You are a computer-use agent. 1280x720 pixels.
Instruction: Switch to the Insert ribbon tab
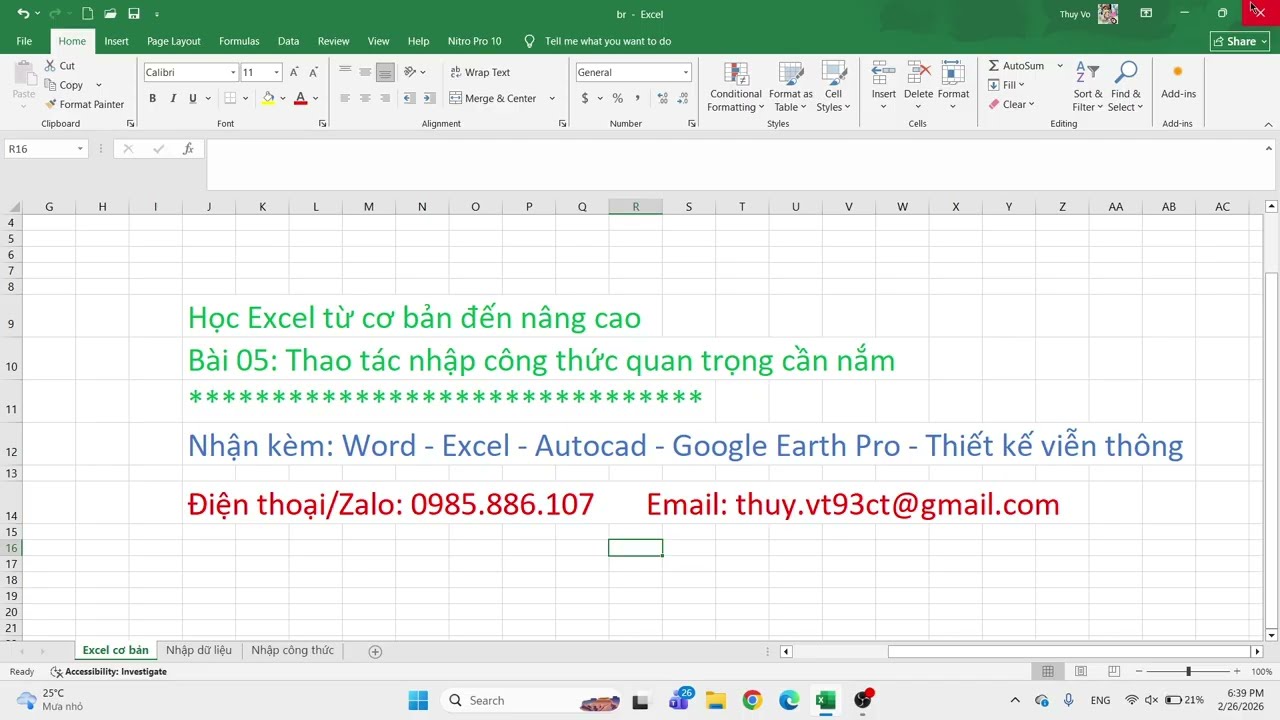pos(116,41)
